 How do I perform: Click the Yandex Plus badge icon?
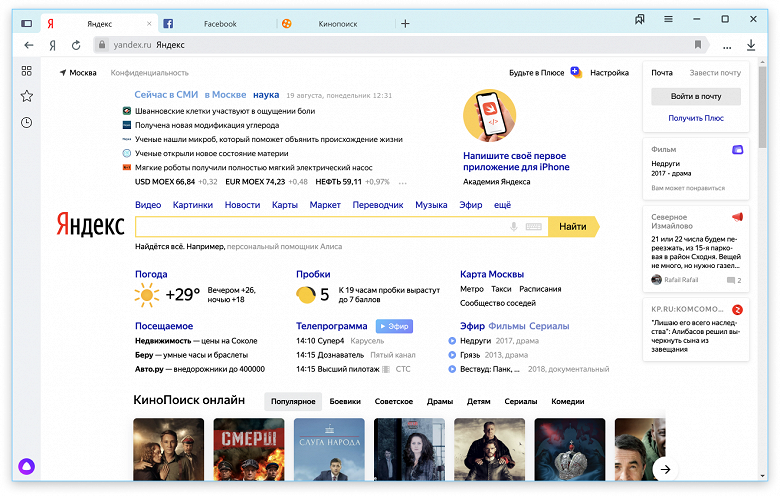[576, 72]
